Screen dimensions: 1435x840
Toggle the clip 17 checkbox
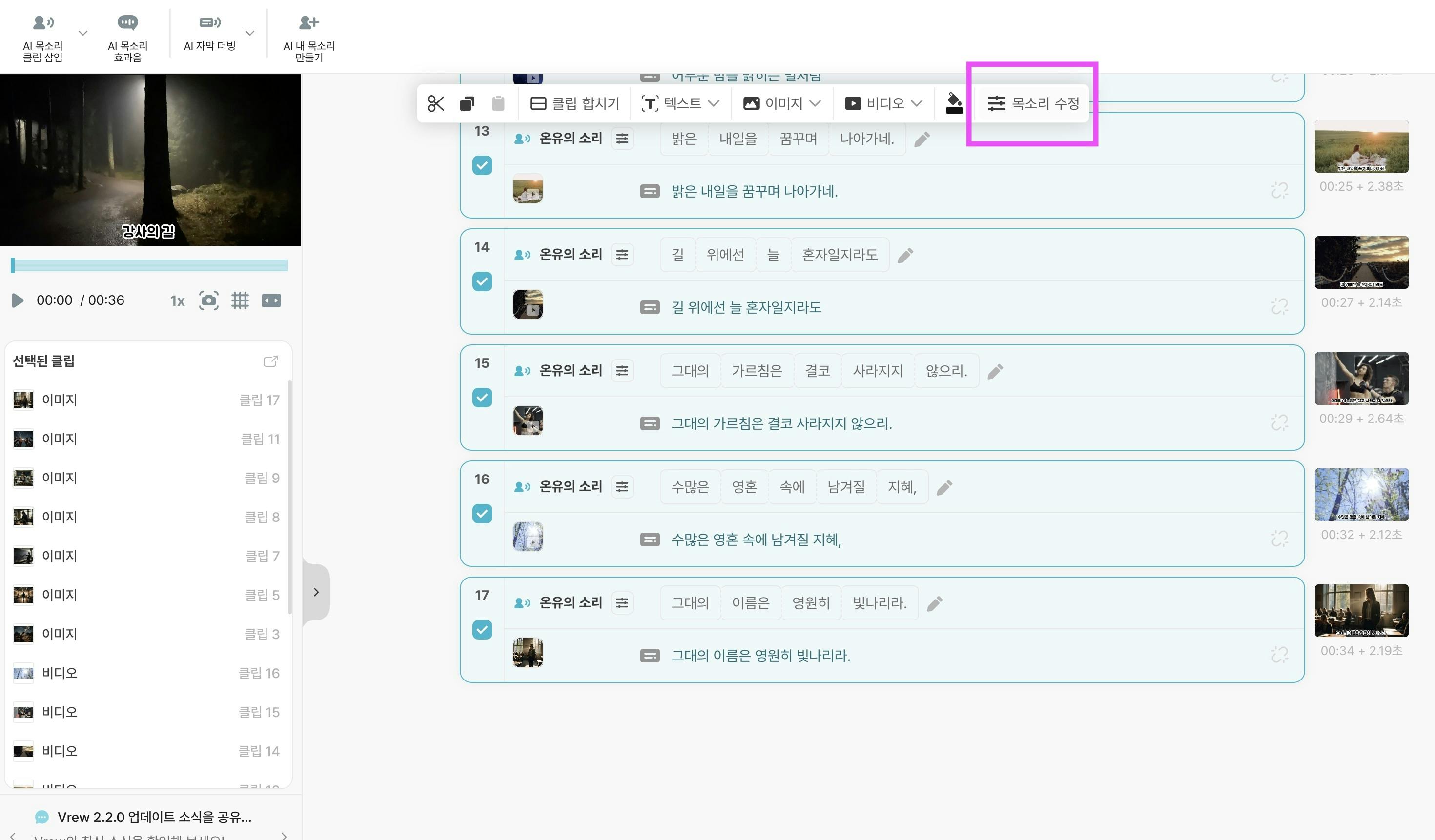(x=482, y=630)
